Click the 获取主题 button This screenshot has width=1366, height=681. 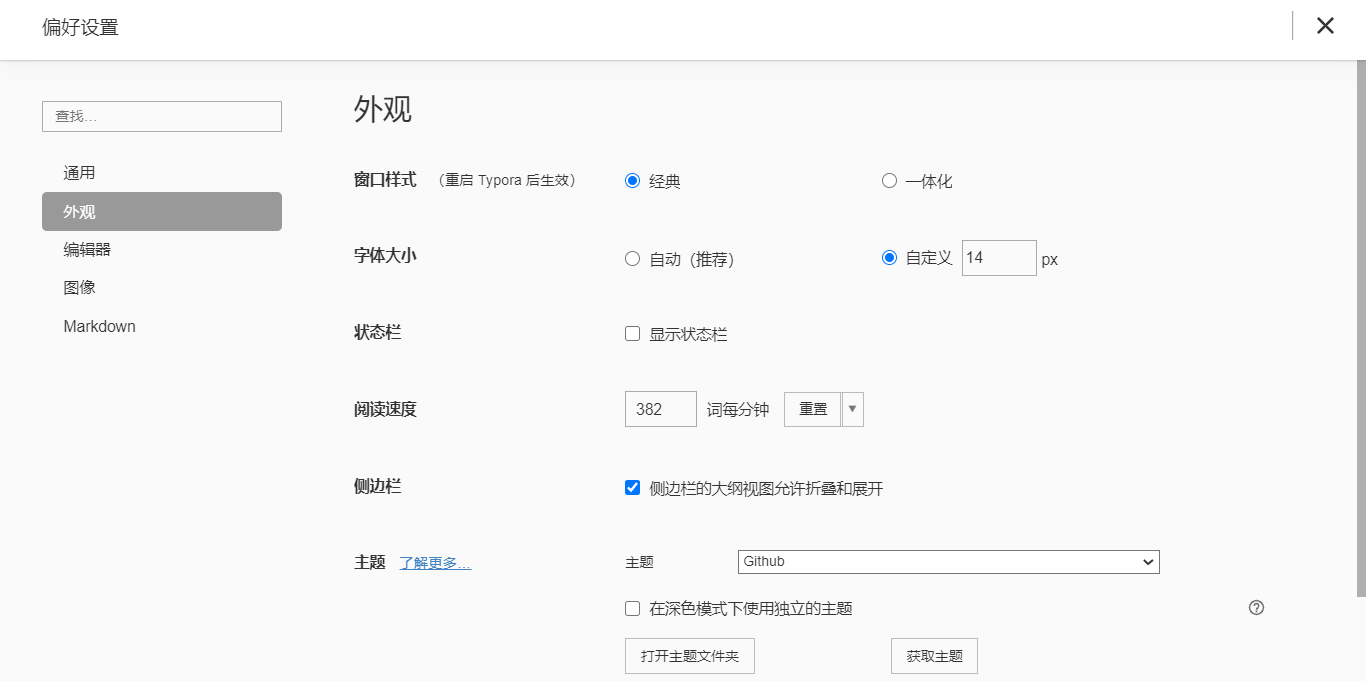point(933,655)
